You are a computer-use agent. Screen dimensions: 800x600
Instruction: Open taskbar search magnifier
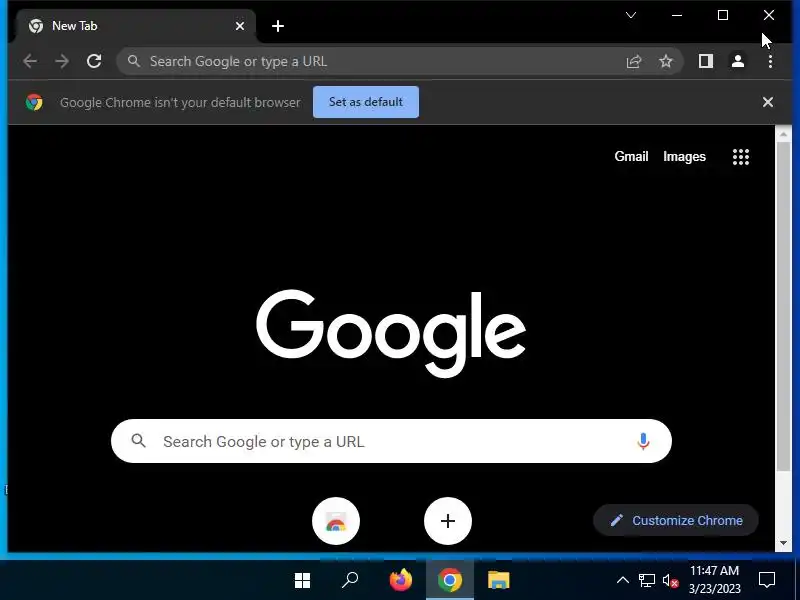coord(350,580)
